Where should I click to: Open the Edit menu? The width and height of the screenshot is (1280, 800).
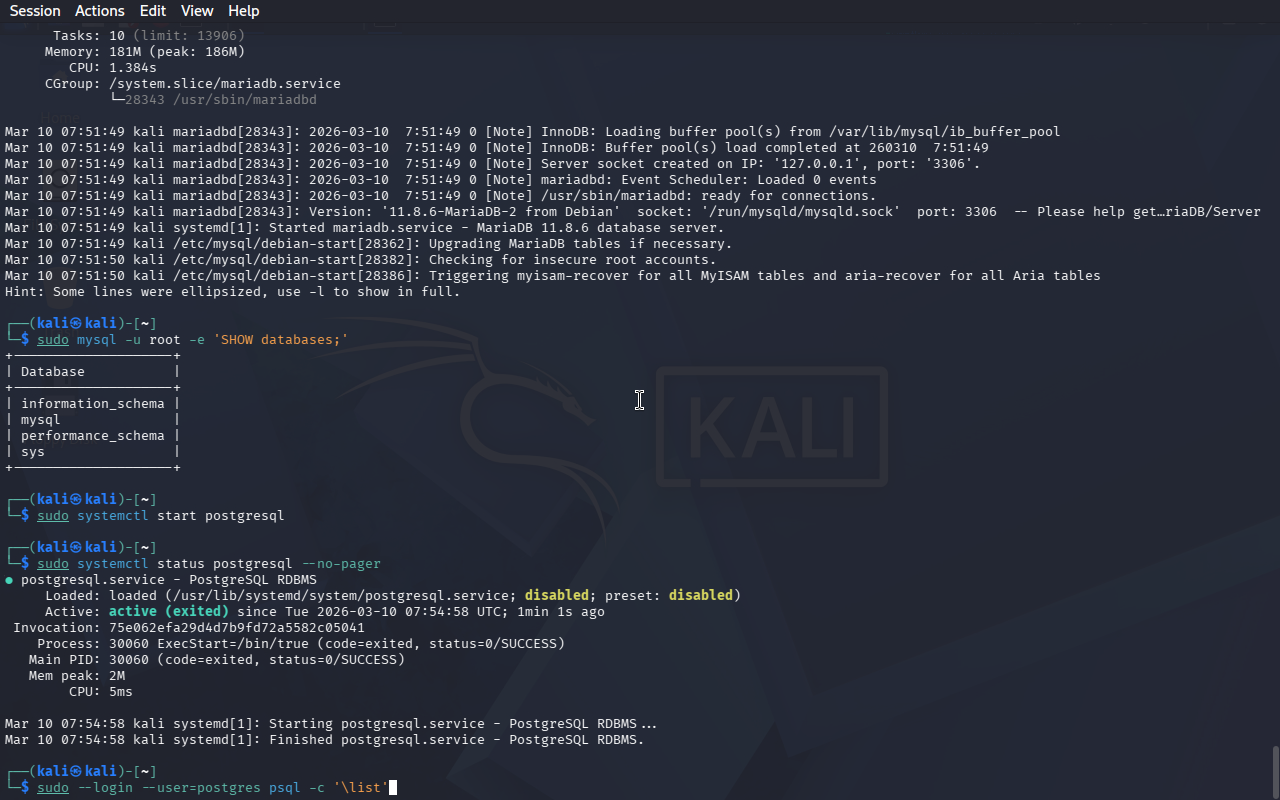click(153, 11)
